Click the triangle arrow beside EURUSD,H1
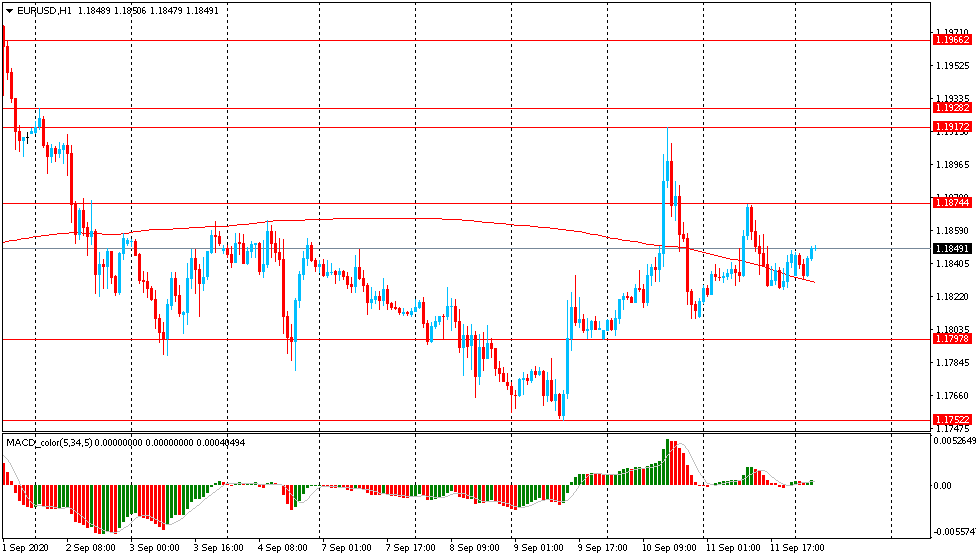This screenshot has height=559, width=976. click(8, 11)
